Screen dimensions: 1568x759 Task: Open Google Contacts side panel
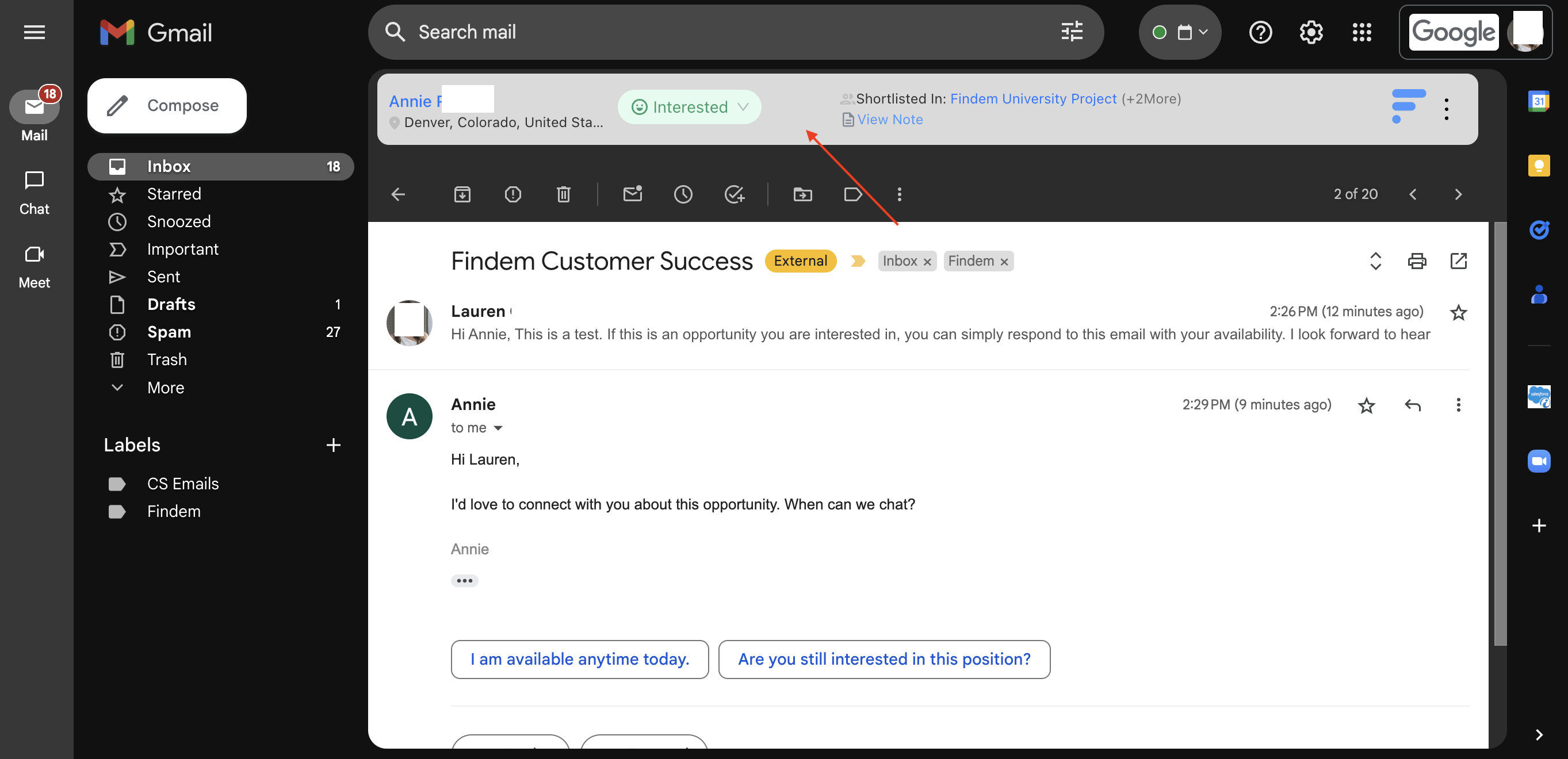click(x=1538, y=294)
